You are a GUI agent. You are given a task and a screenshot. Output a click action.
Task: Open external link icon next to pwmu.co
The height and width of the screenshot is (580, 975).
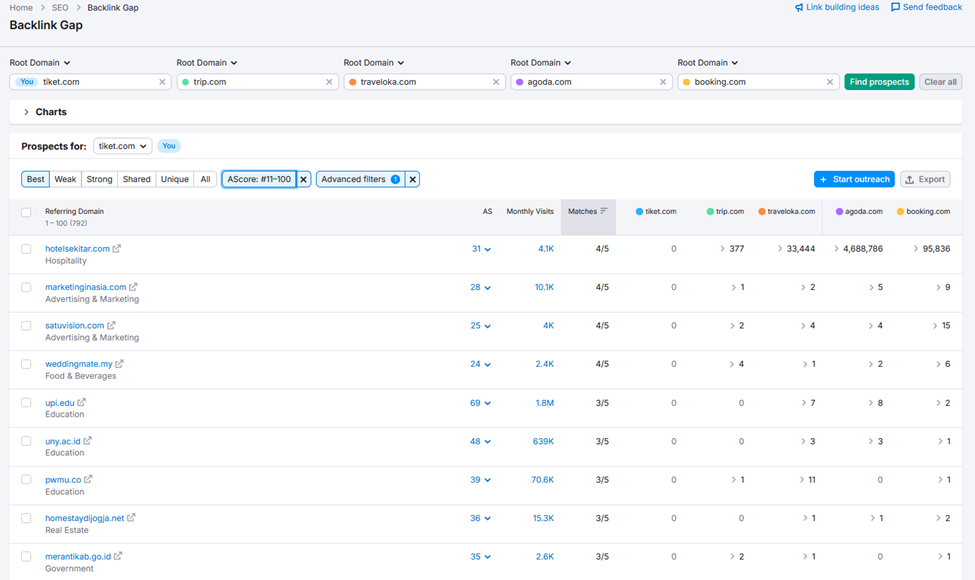pyautogui.click(x=88, y=479)
